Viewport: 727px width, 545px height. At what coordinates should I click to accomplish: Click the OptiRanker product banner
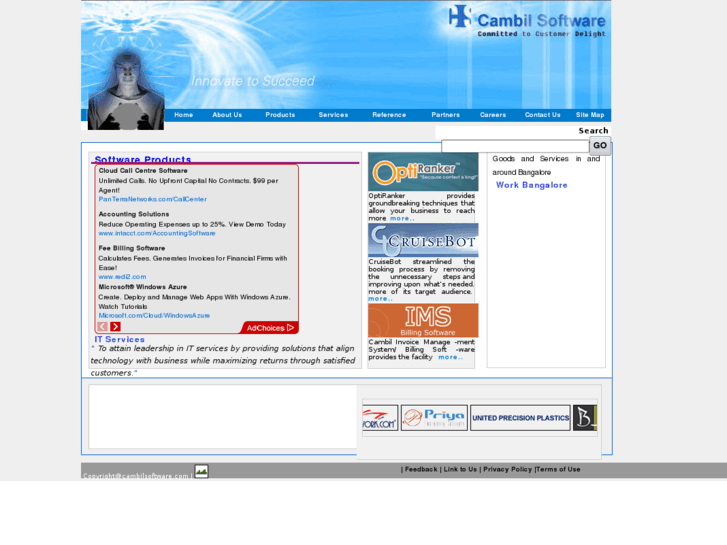(423, 172)
